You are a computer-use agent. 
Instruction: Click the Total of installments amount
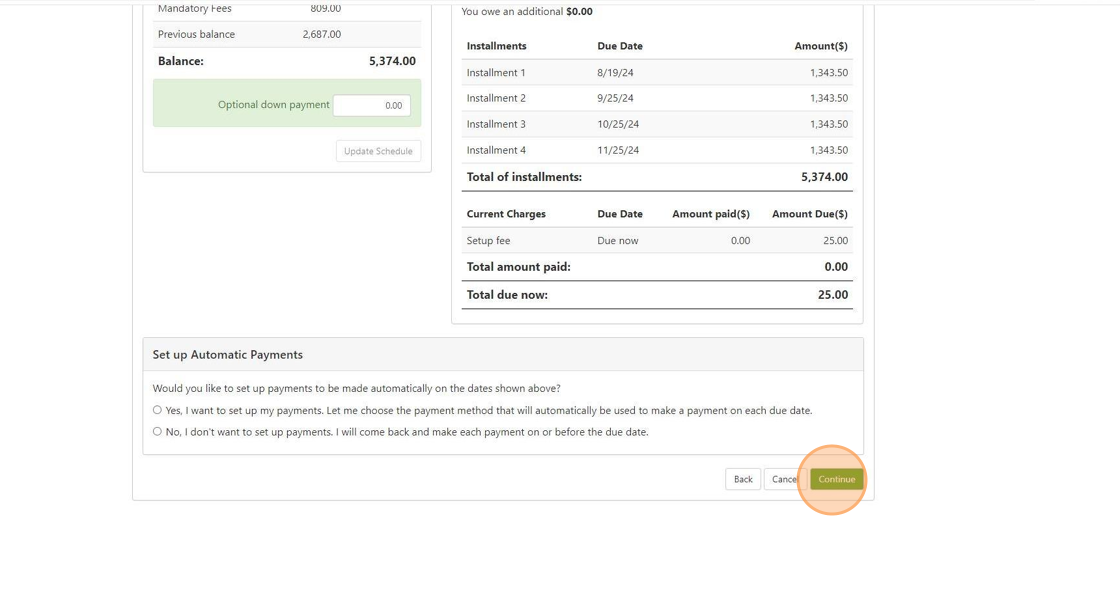[x=824, y=177]
